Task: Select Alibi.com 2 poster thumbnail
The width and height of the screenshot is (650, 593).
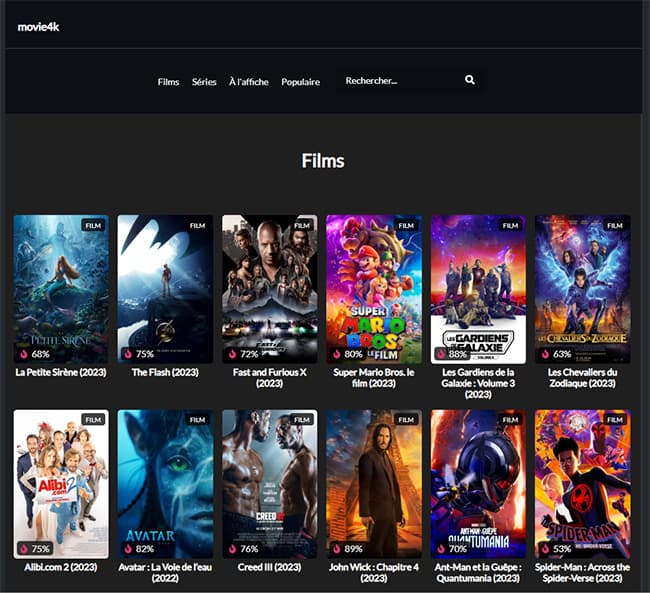Action: coord(61,484)
